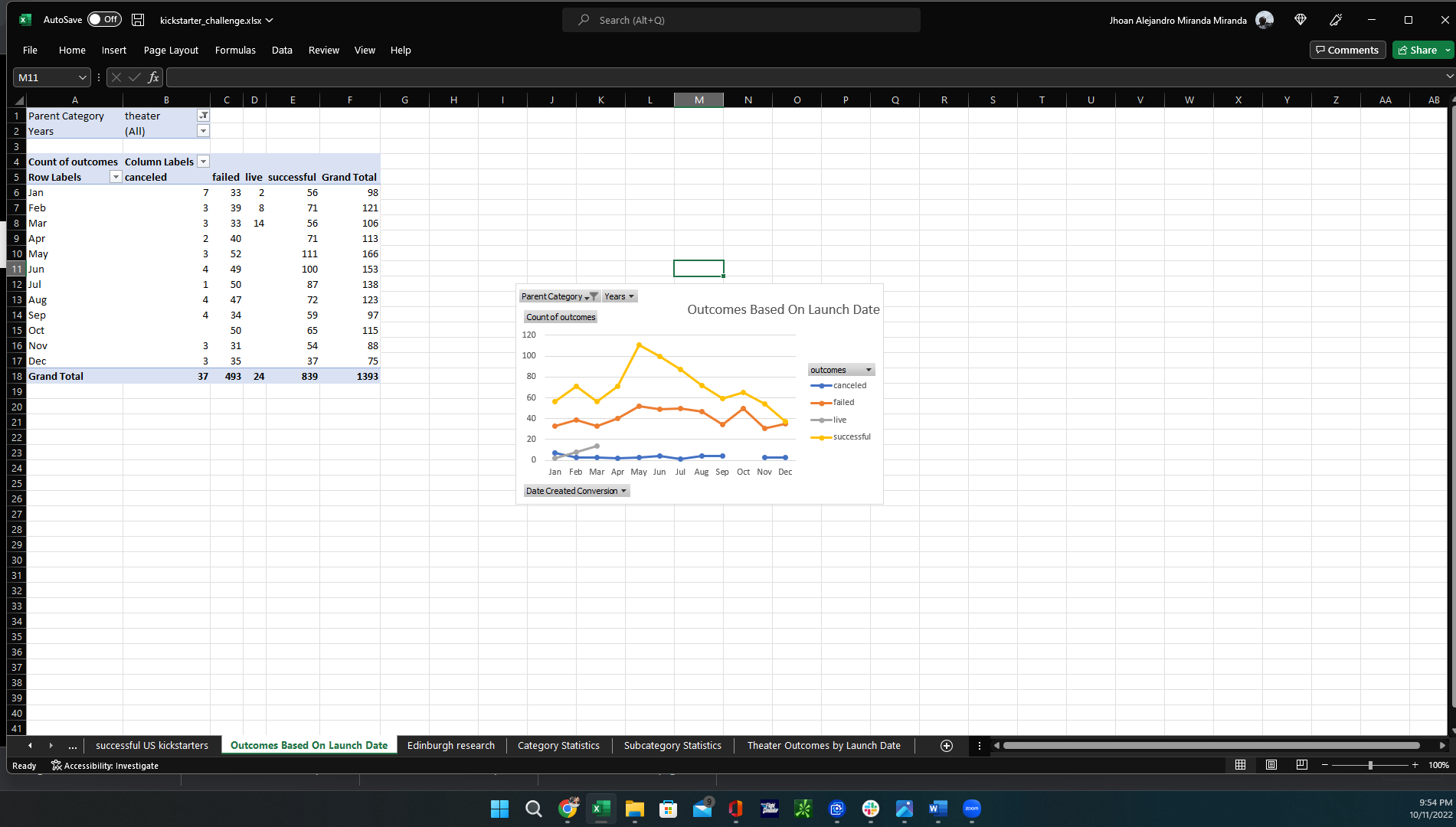This screenshot has width=1456, height=827.
Task: Adjust the zoom slider in status bar
Action: [x=1369, y=765]
